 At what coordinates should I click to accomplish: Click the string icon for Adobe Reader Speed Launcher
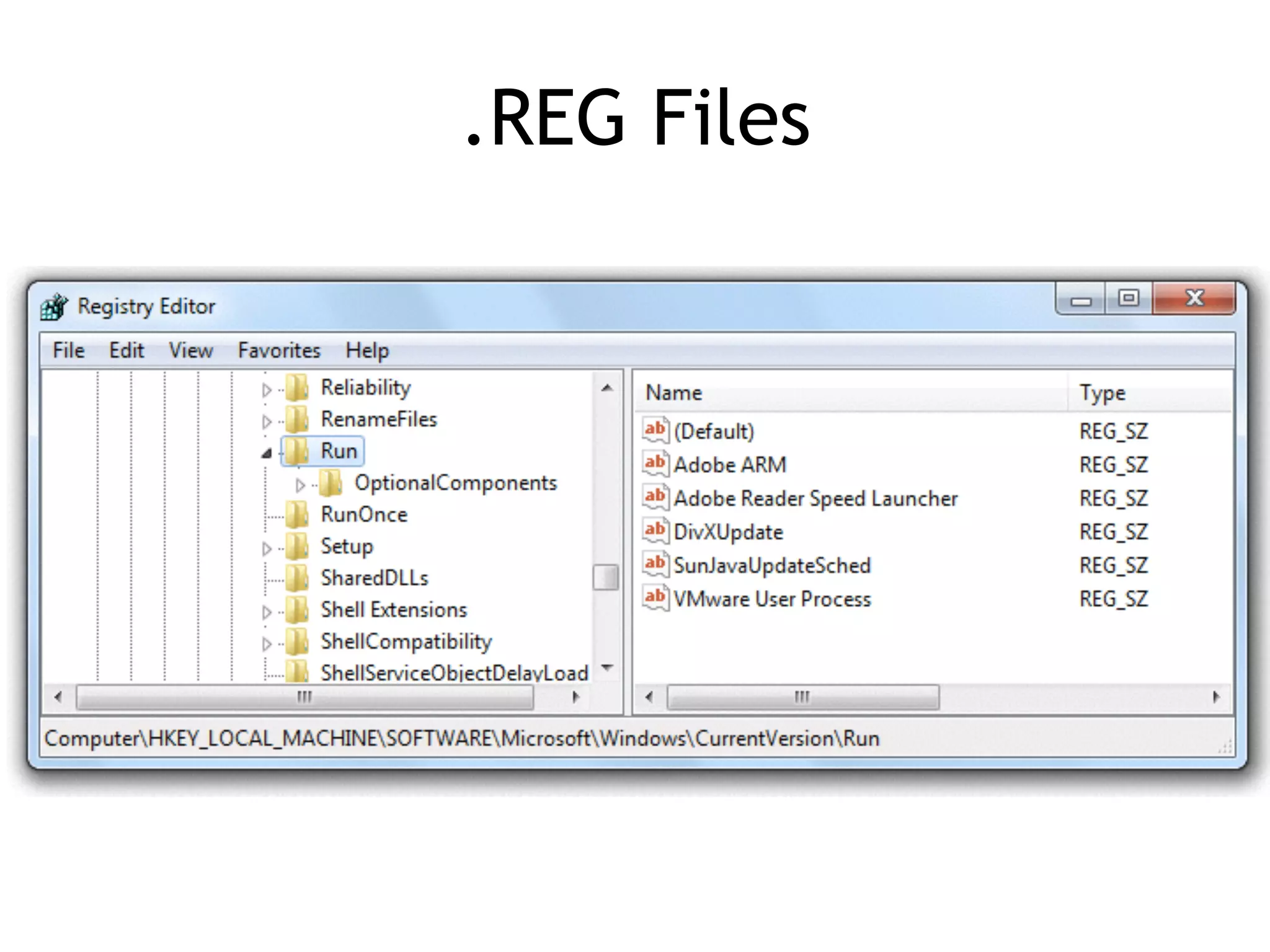[x=656, y=497]
